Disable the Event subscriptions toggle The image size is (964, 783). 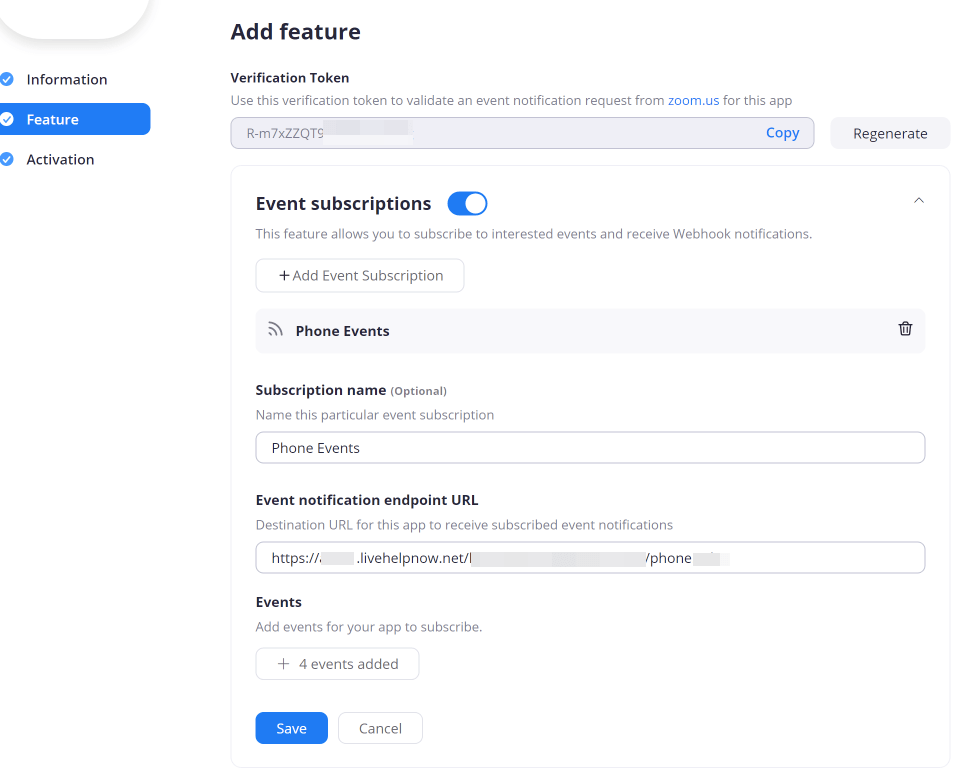click(x=467, y=203)
